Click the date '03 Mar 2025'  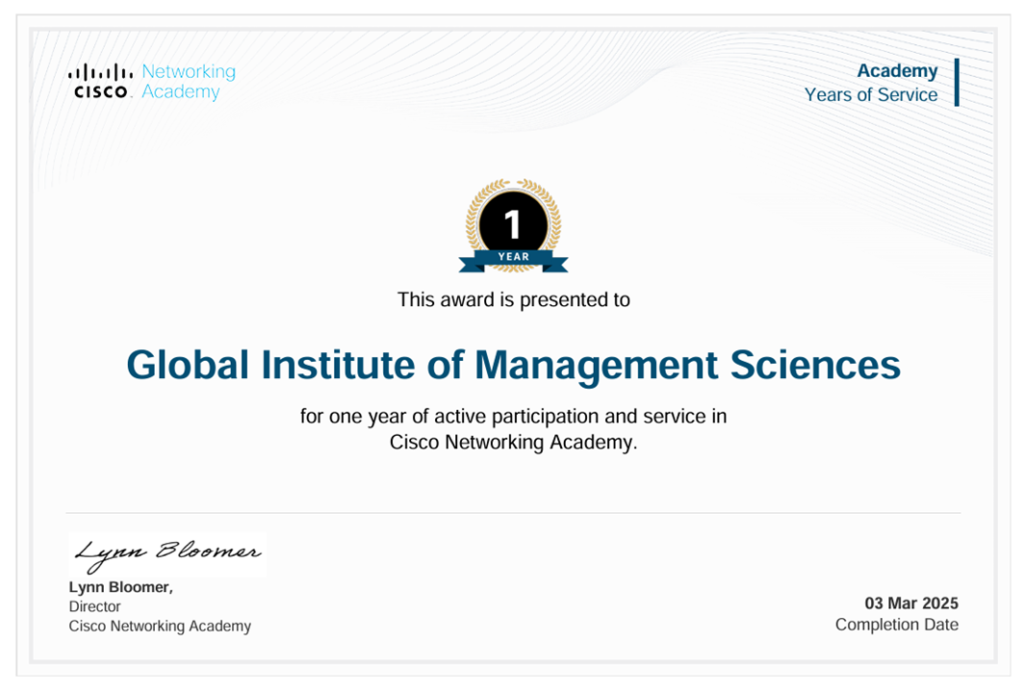pos(911,603)
